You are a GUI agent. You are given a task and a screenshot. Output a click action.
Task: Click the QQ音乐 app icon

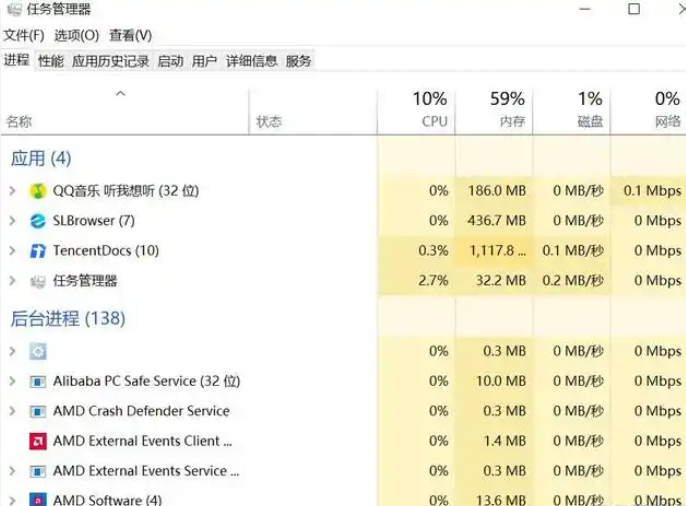(38, 191)
